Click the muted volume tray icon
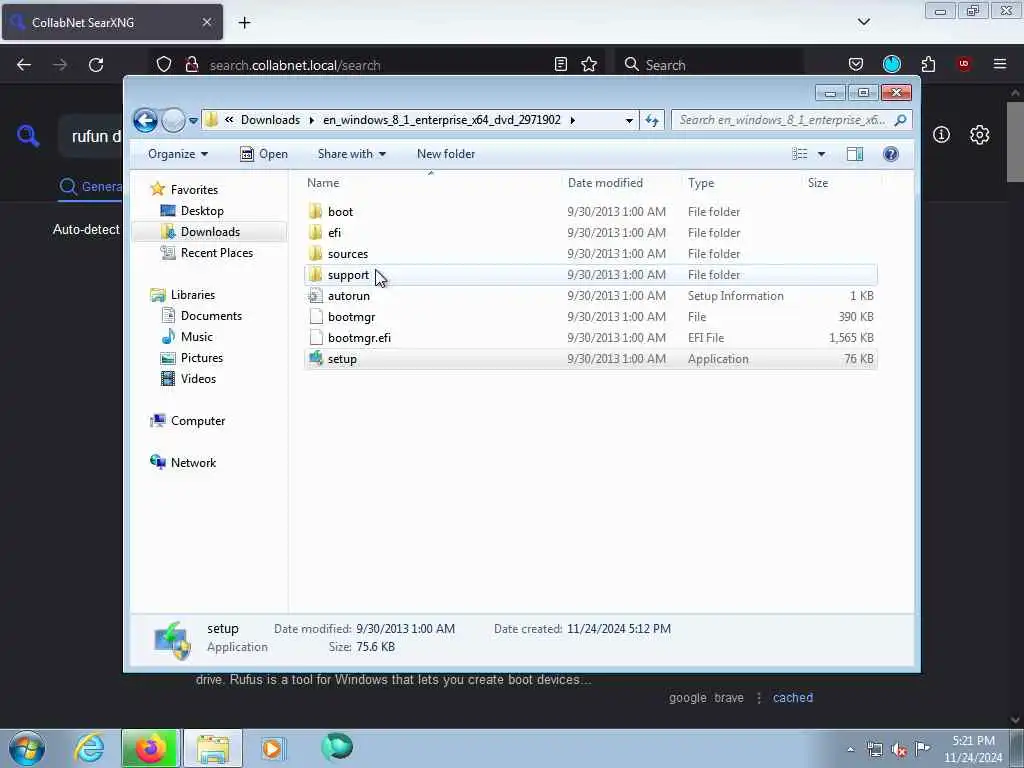This screenshot has width=1024, height=768. pyautogui.click(x=899, y=750)
